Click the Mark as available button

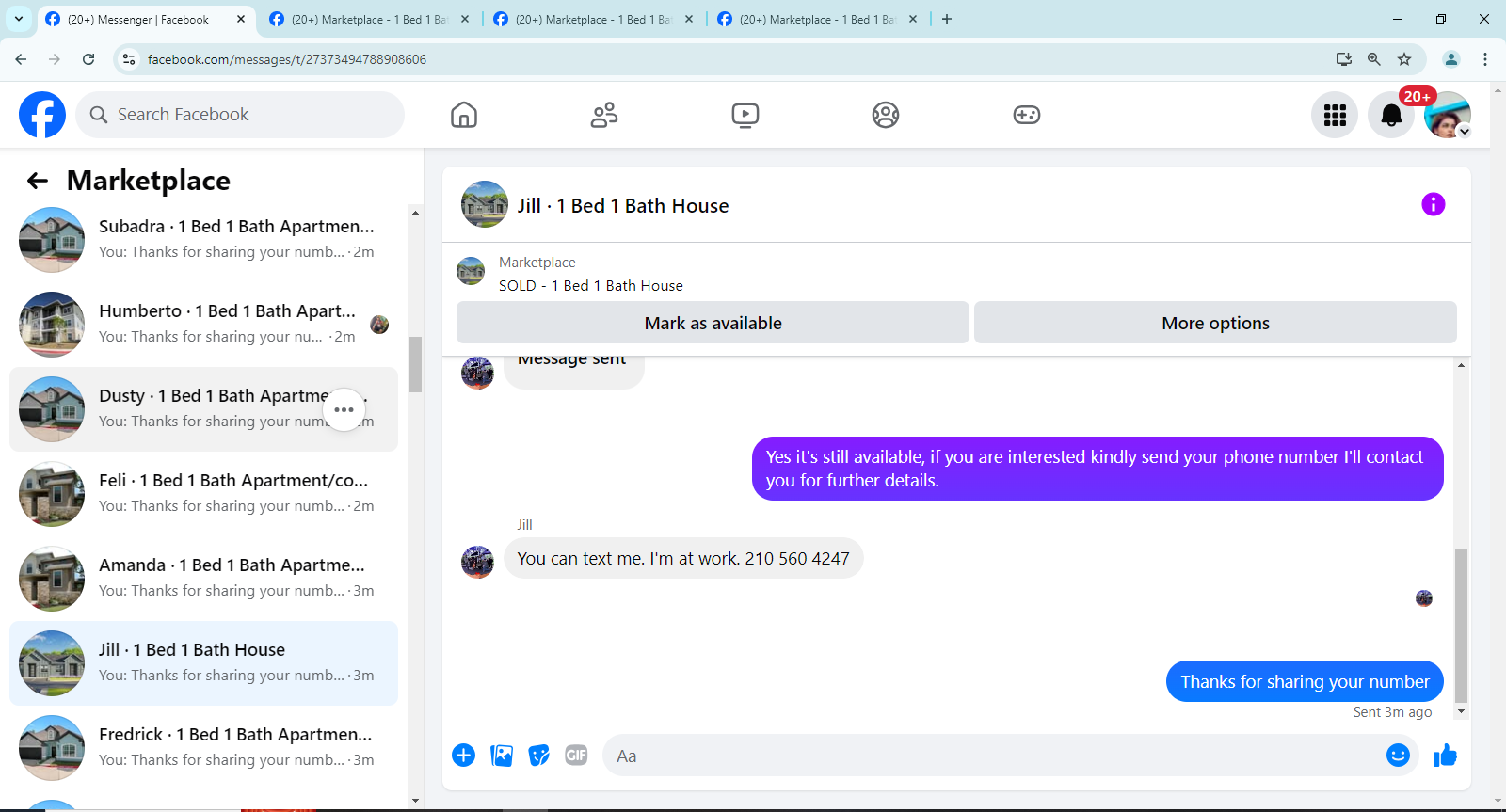coord(713,323)
